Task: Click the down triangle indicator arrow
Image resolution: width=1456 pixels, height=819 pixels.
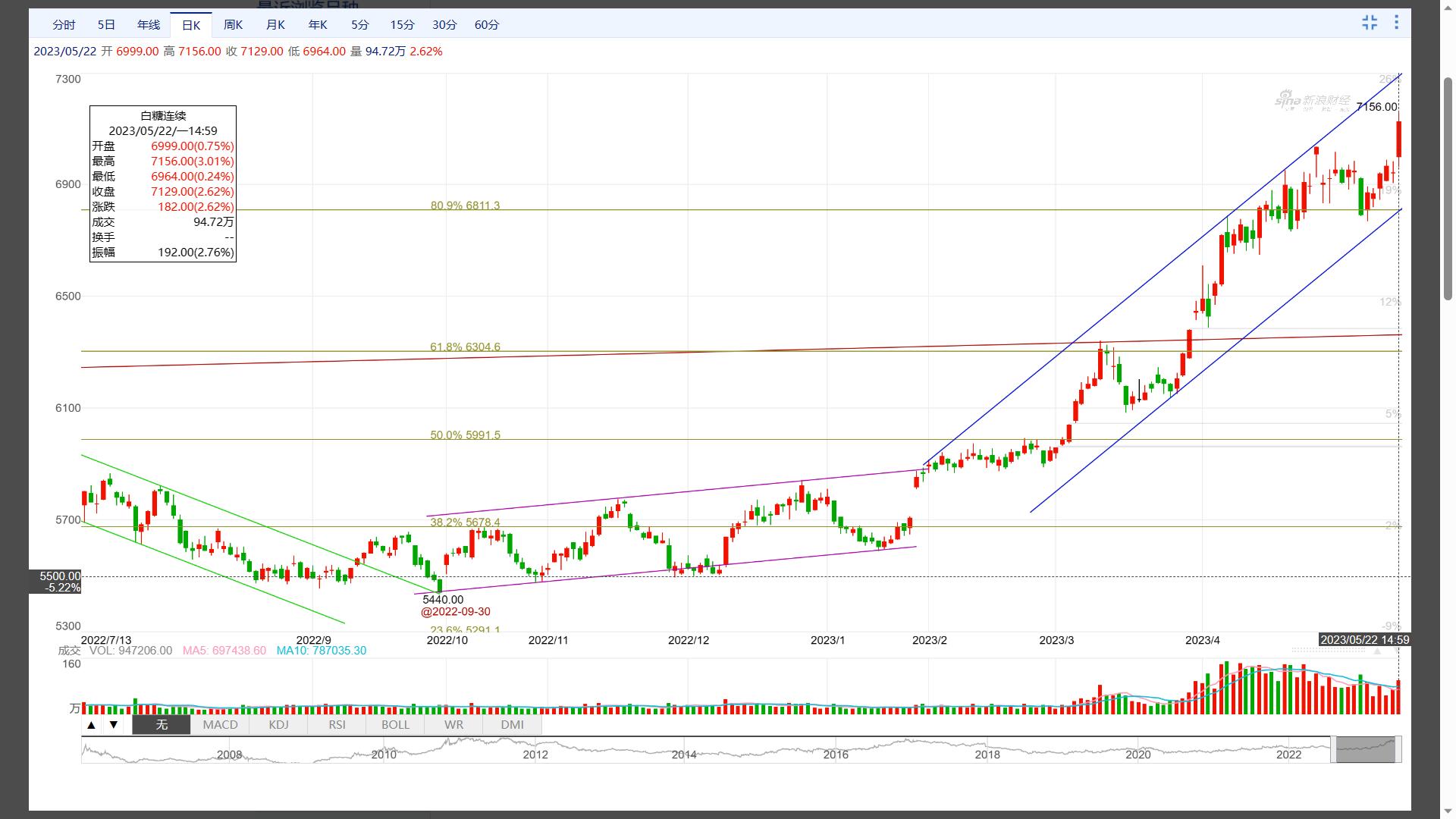Action: pyautogui.click(x=114, y=725)
